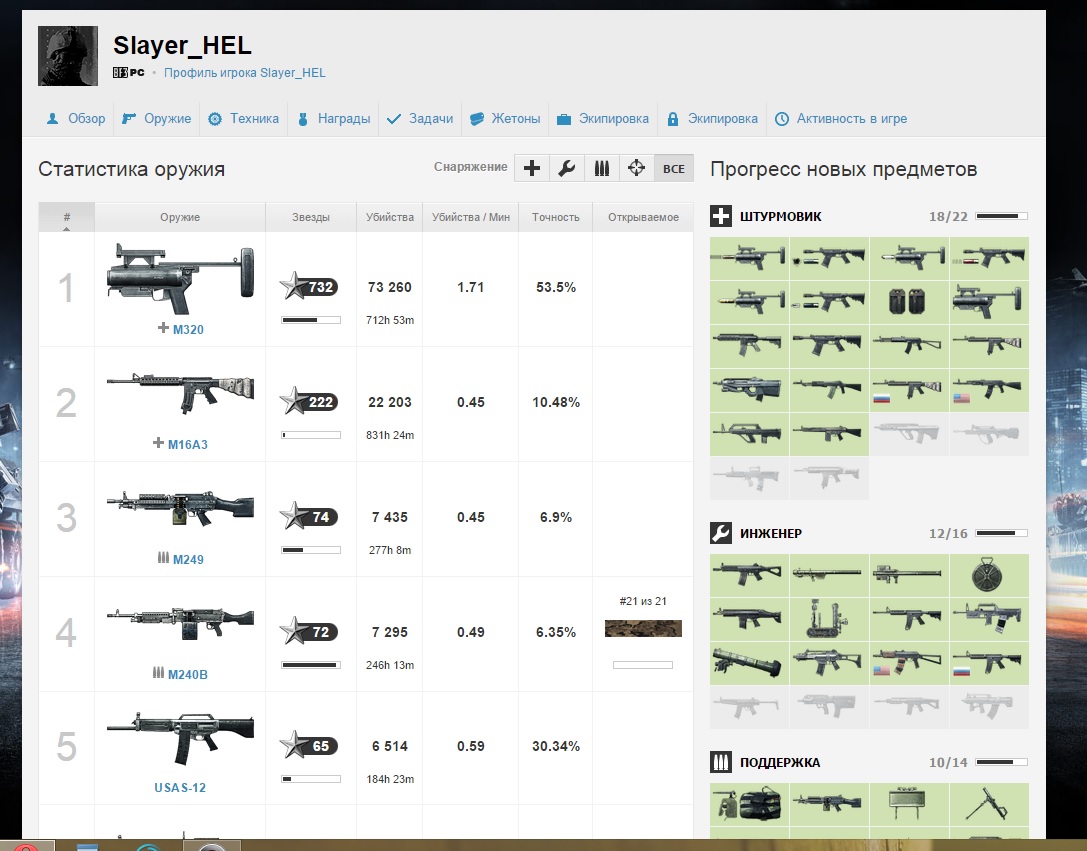
Task: Open the Профиль игрока Slayer_HEL link
Action: [x=245, y=73]
